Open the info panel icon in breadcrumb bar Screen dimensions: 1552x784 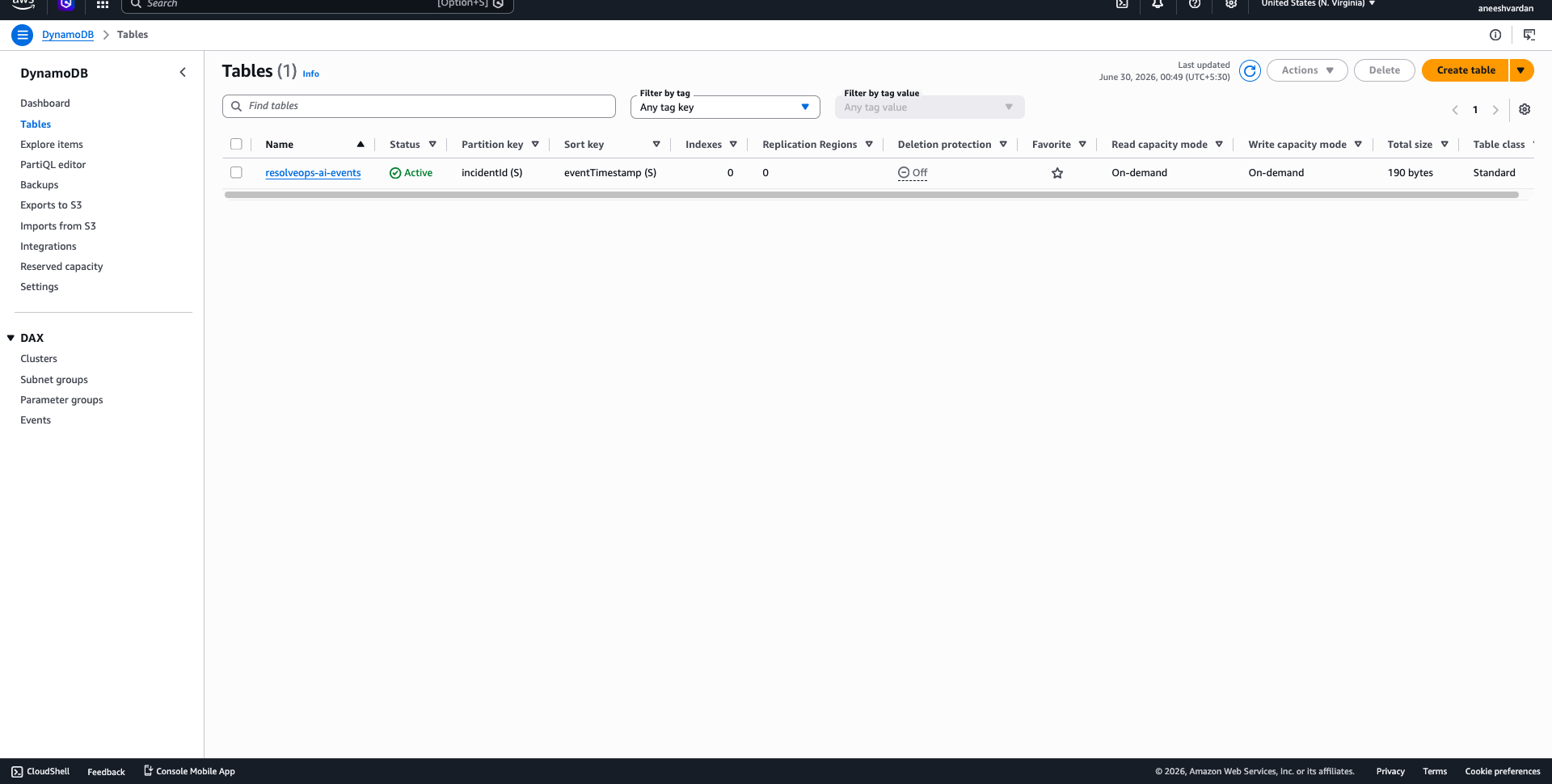[x=1495, y=35]
